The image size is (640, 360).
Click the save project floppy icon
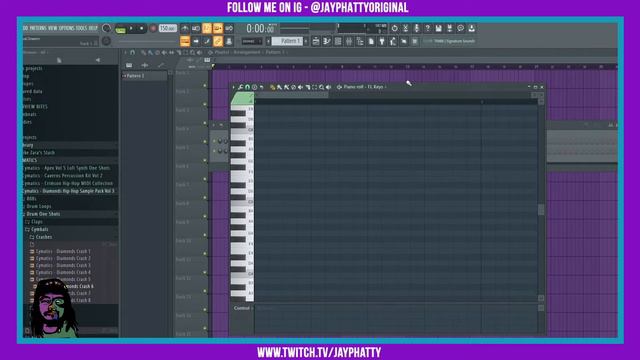pos(438,28)
